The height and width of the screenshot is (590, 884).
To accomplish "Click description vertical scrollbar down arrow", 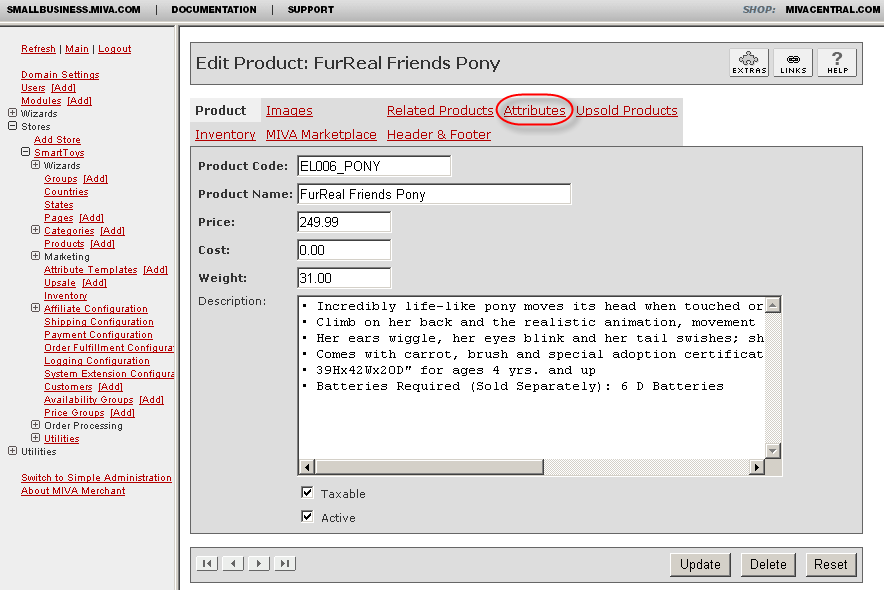I will click(x=773, y=451).
